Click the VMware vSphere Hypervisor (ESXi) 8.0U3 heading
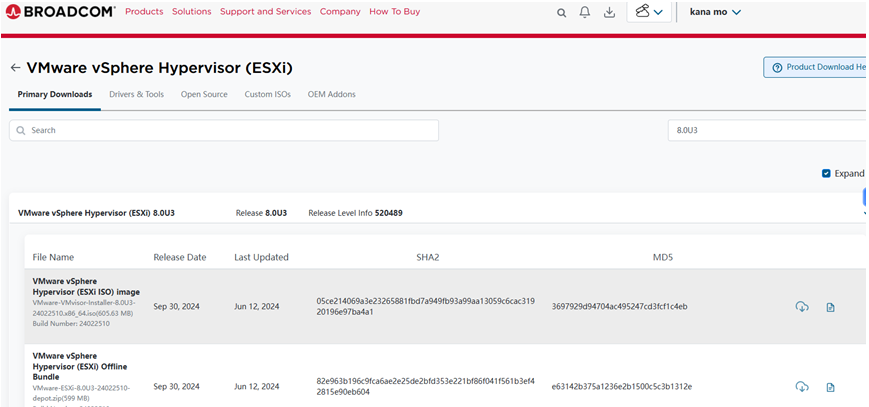This screenshot has width=869, height=407. 96,213
